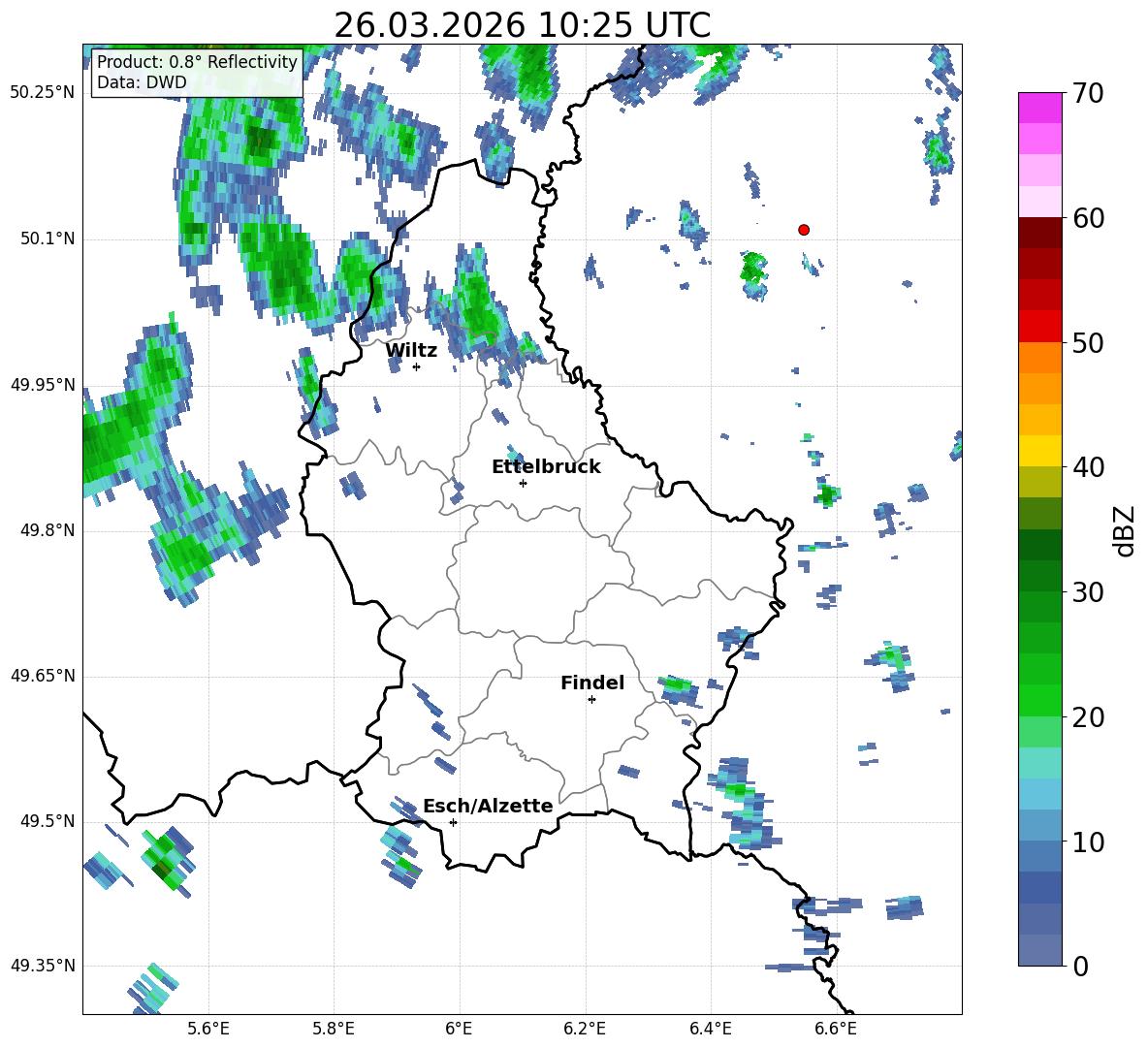Click the Product 0.8° Reflectivity info box

pyautogui.click(x=197, y=72)
